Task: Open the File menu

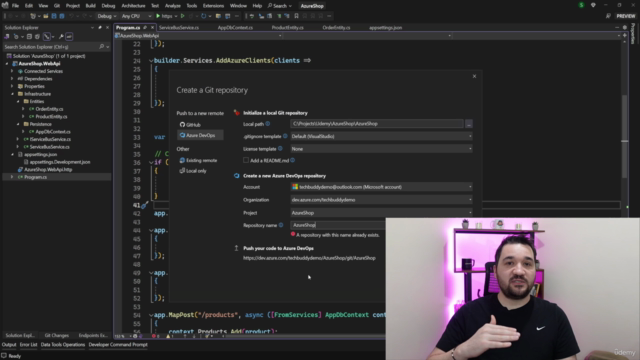Action: [x=15, y=6]
